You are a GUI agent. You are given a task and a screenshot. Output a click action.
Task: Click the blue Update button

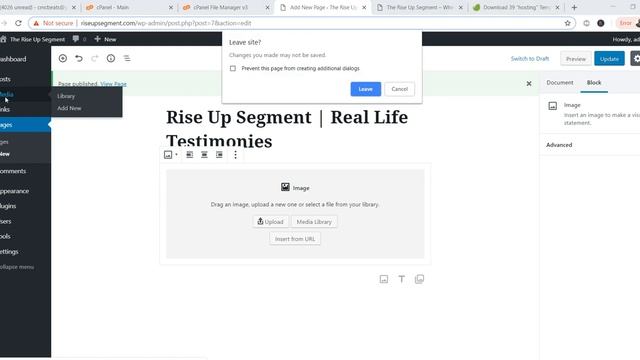tap(609, 59)
